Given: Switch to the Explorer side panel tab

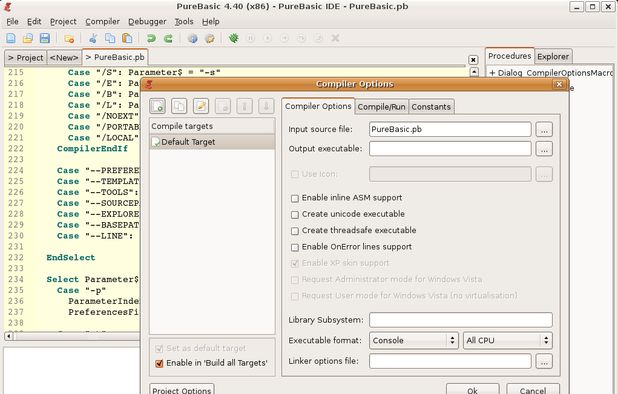Looking at the screenshot, I should coord(553,56).
